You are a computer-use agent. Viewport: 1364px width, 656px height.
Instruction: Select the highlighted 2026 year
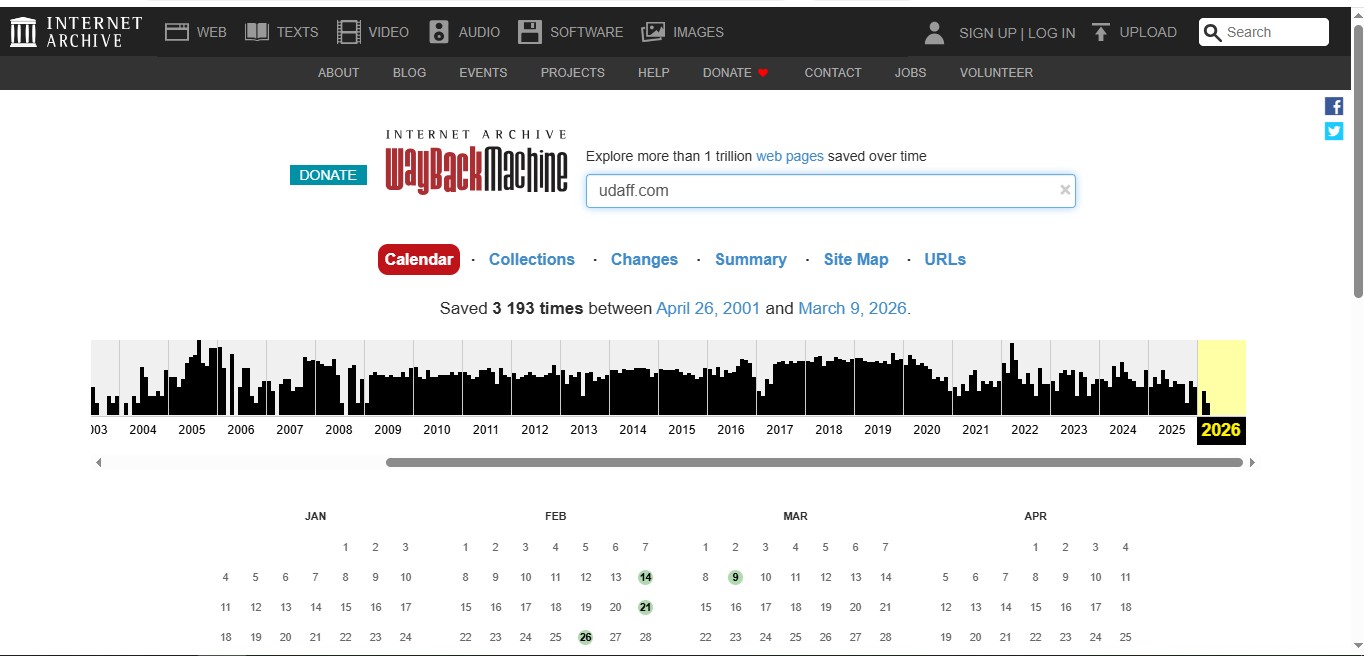coord(1221,430)
